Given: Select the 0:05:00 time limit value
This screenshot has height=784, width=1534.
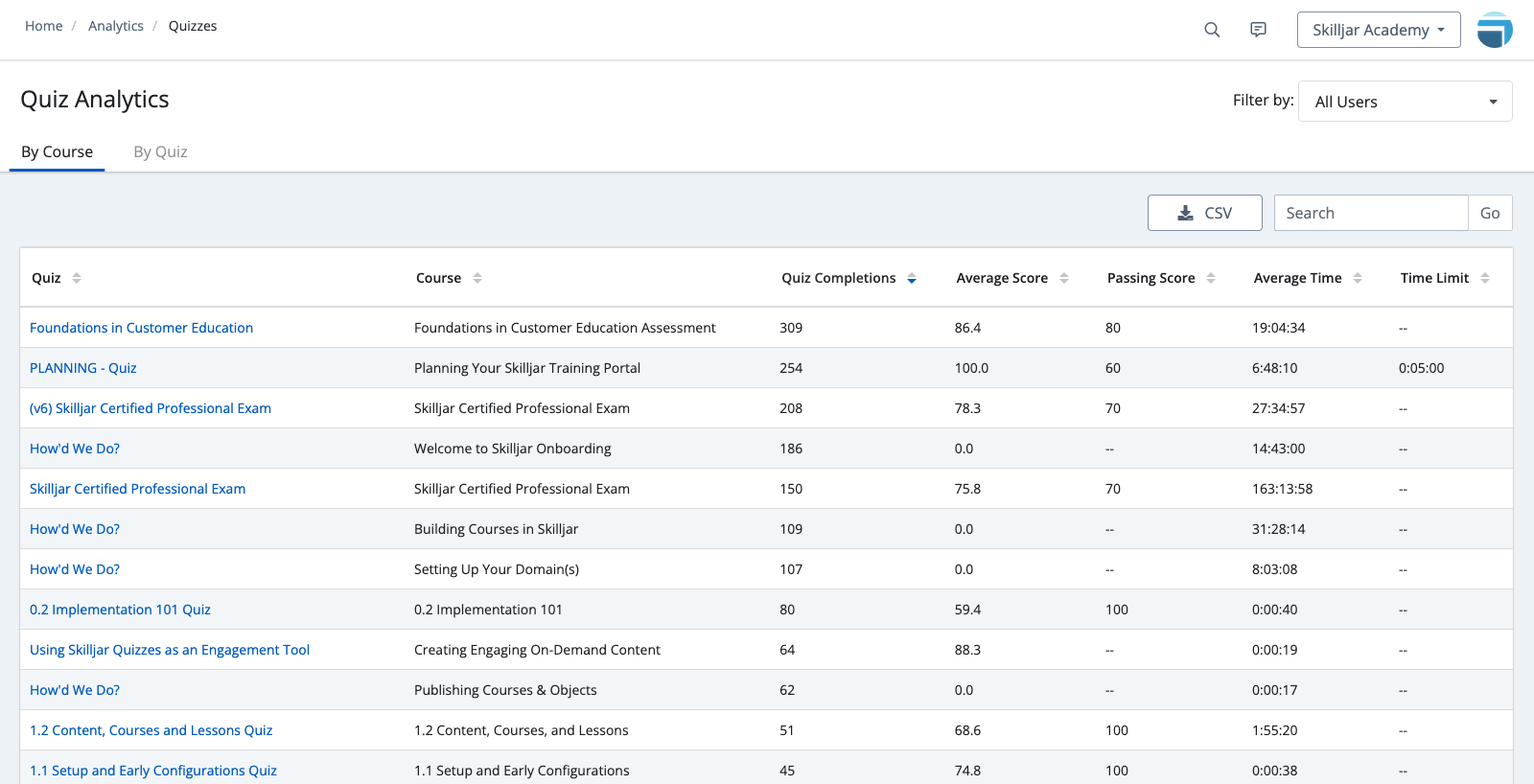Looking at the screenshot, I should click(x=1421, y=368).
